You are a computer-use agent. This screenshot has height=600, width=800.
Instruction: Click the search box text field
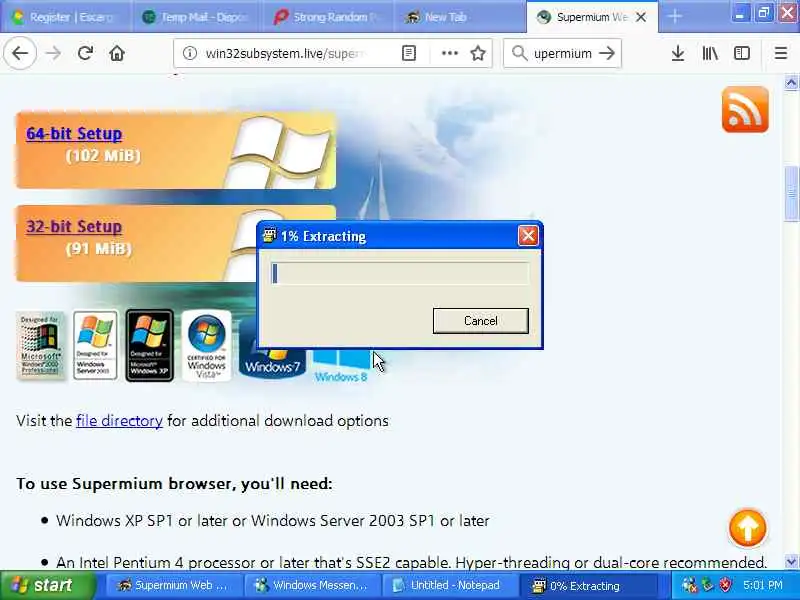[562, 53]
